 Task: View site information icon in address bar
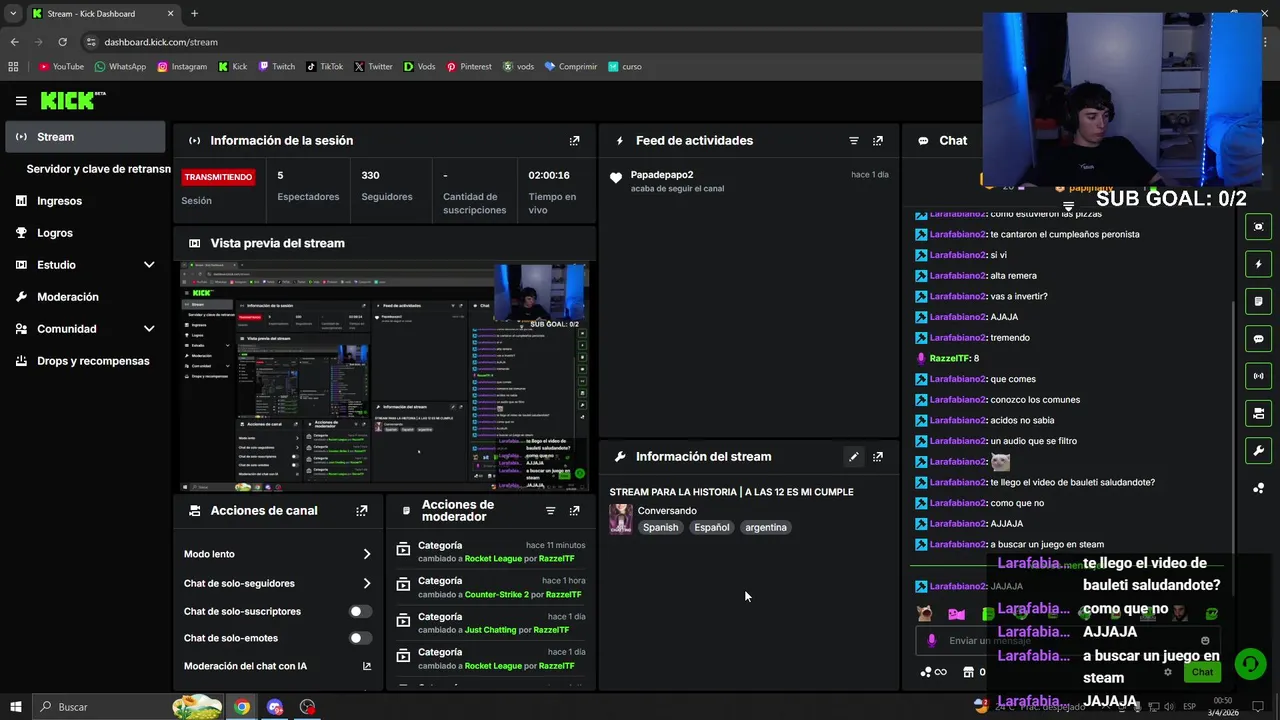[91, 42]
